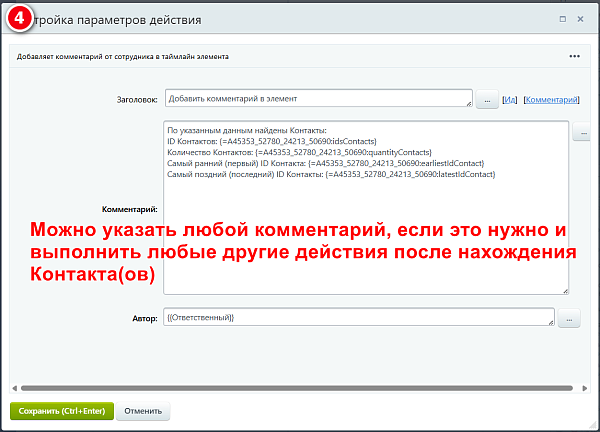Click the scroll-left arrow of horizontal scrollbar
Screen dimensions: 600x432
click(15, 388)
